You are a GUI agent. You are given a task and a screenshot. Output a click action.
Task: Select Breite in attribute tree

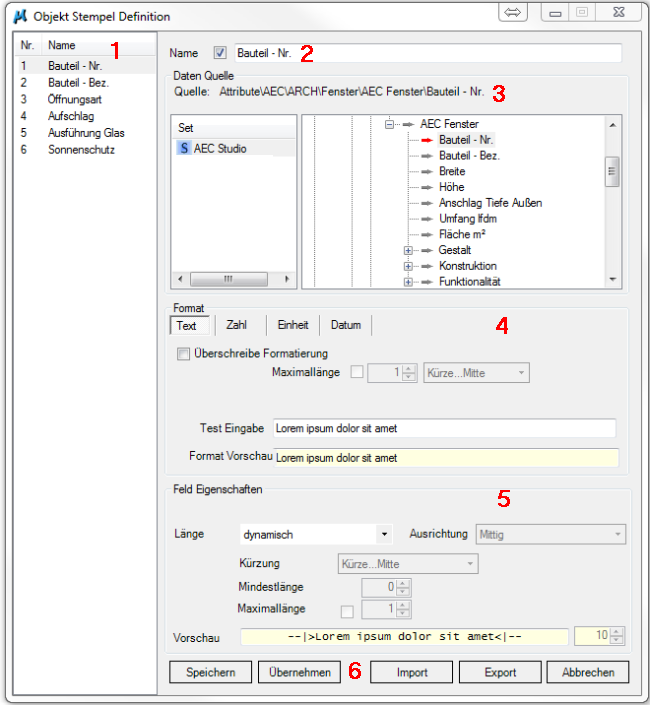coord(452,172)
